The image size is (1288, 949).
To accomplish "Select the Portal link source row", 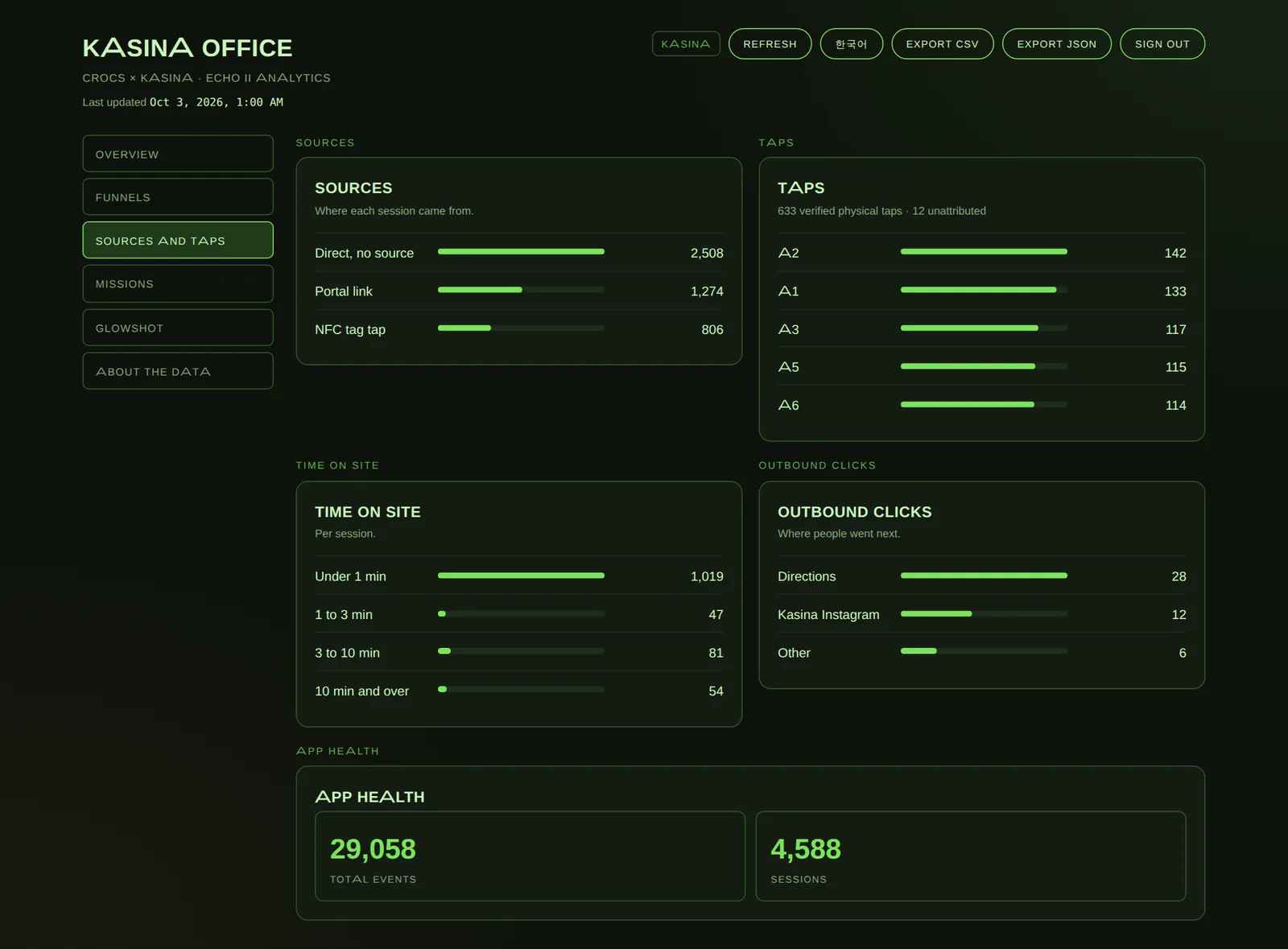I will coord(519,291).
